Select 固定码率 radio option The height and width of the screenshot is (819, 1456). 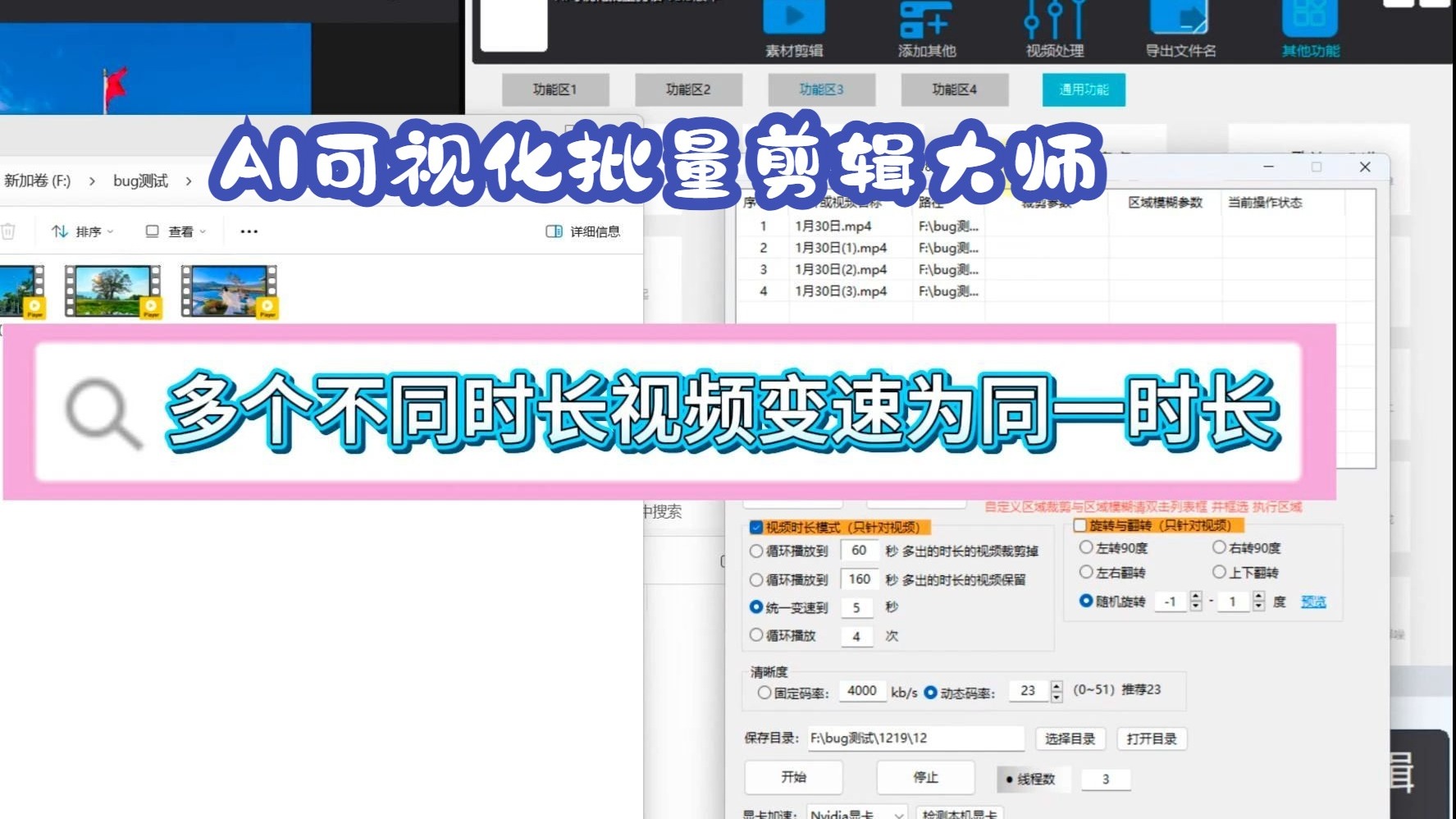click(x=765, y=693)
